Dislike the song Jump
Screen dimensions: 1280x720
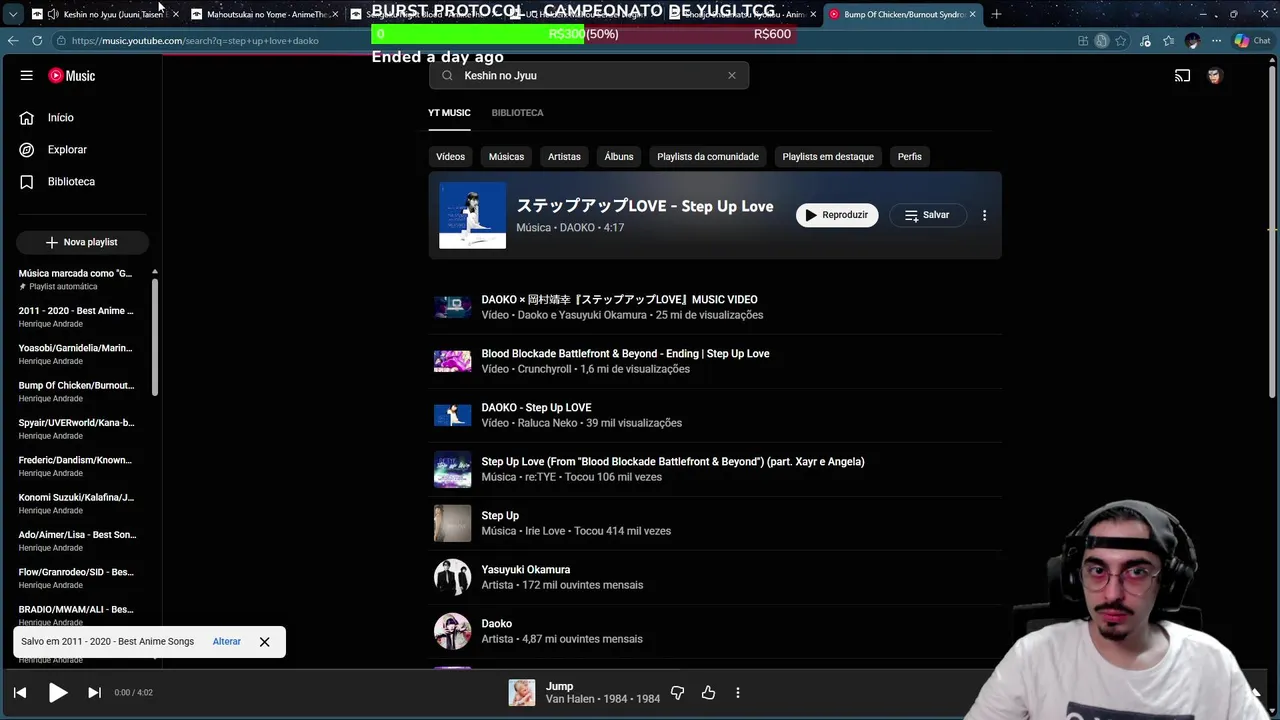tap(677, 692)
